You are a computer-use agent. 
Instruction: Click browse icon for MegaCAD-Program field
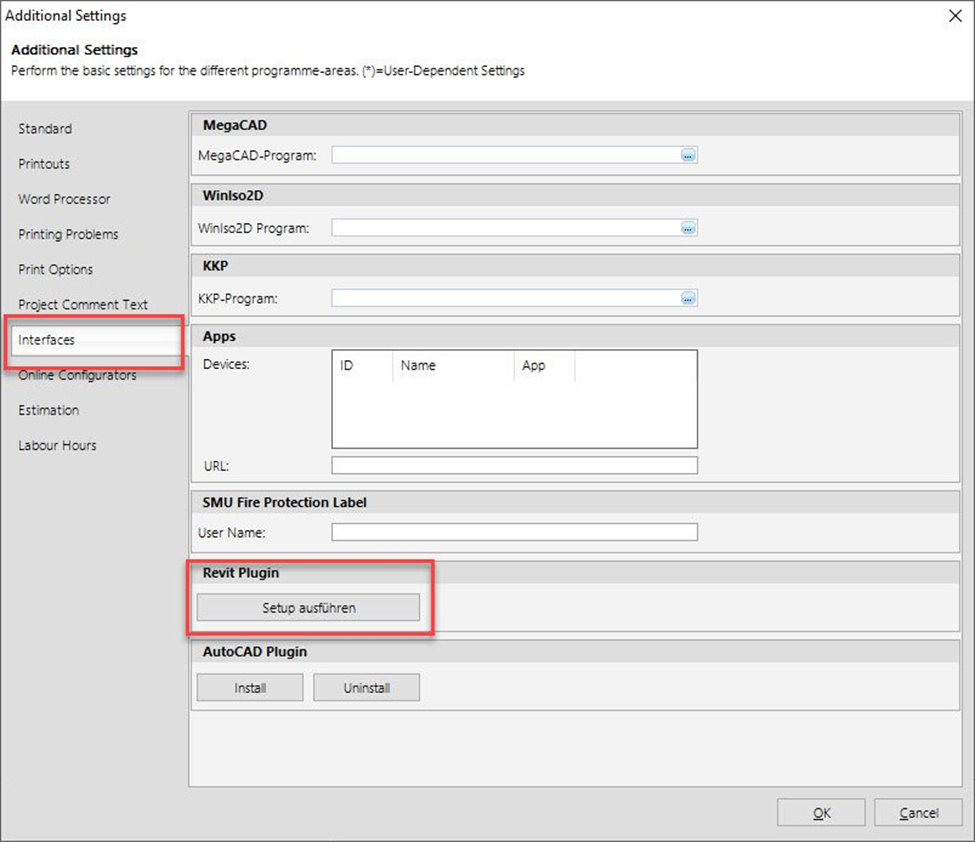(688, 155)
